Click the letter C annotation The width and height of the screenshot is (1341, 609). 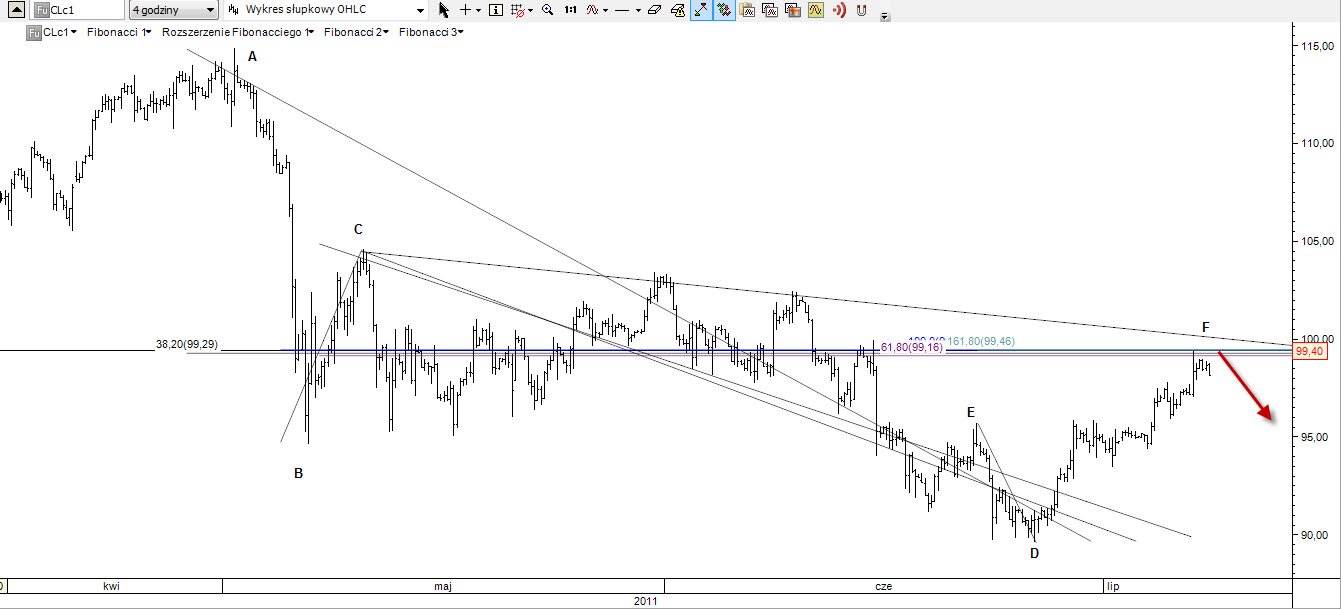click(358, 229)
